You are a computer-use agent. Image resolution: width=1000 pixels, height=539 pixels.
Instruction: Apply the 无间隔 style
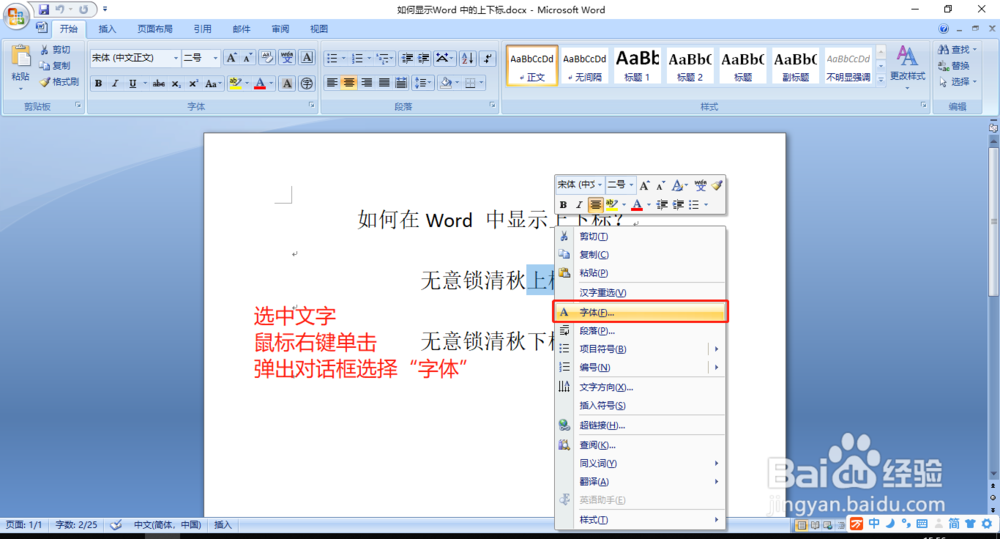[585, 65]
